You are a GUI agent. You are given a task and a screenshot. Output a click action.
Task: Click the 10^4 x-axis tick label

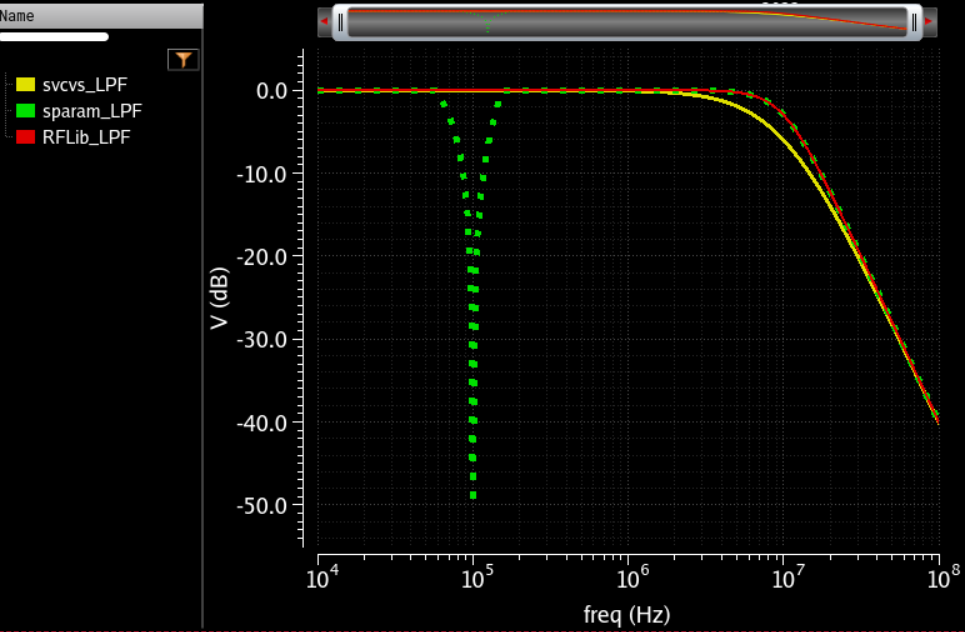322,577
